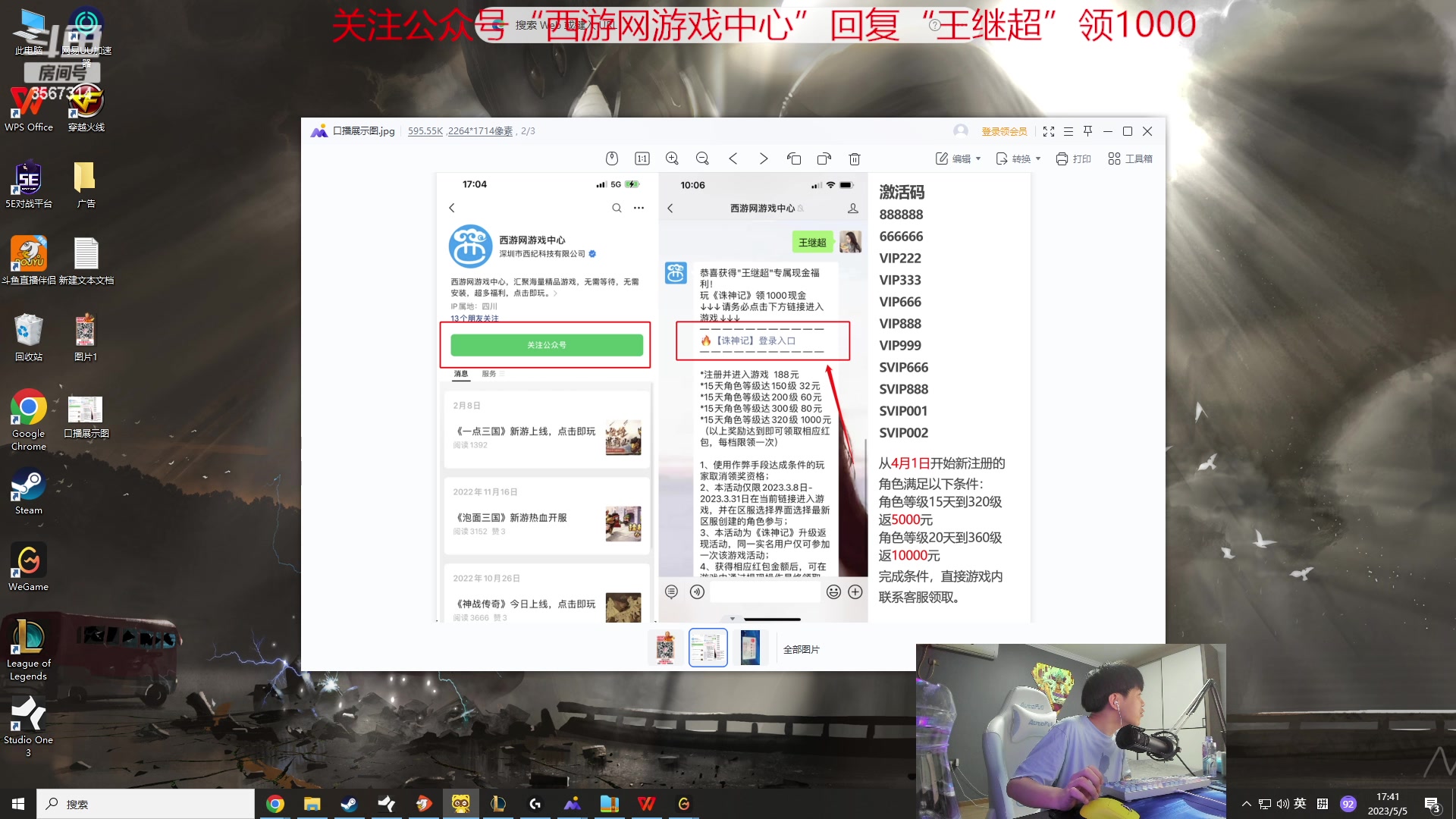The image size is (1456, 819).
Task: Click the taskbar 搜索 search box
Action: pos(146,804)
